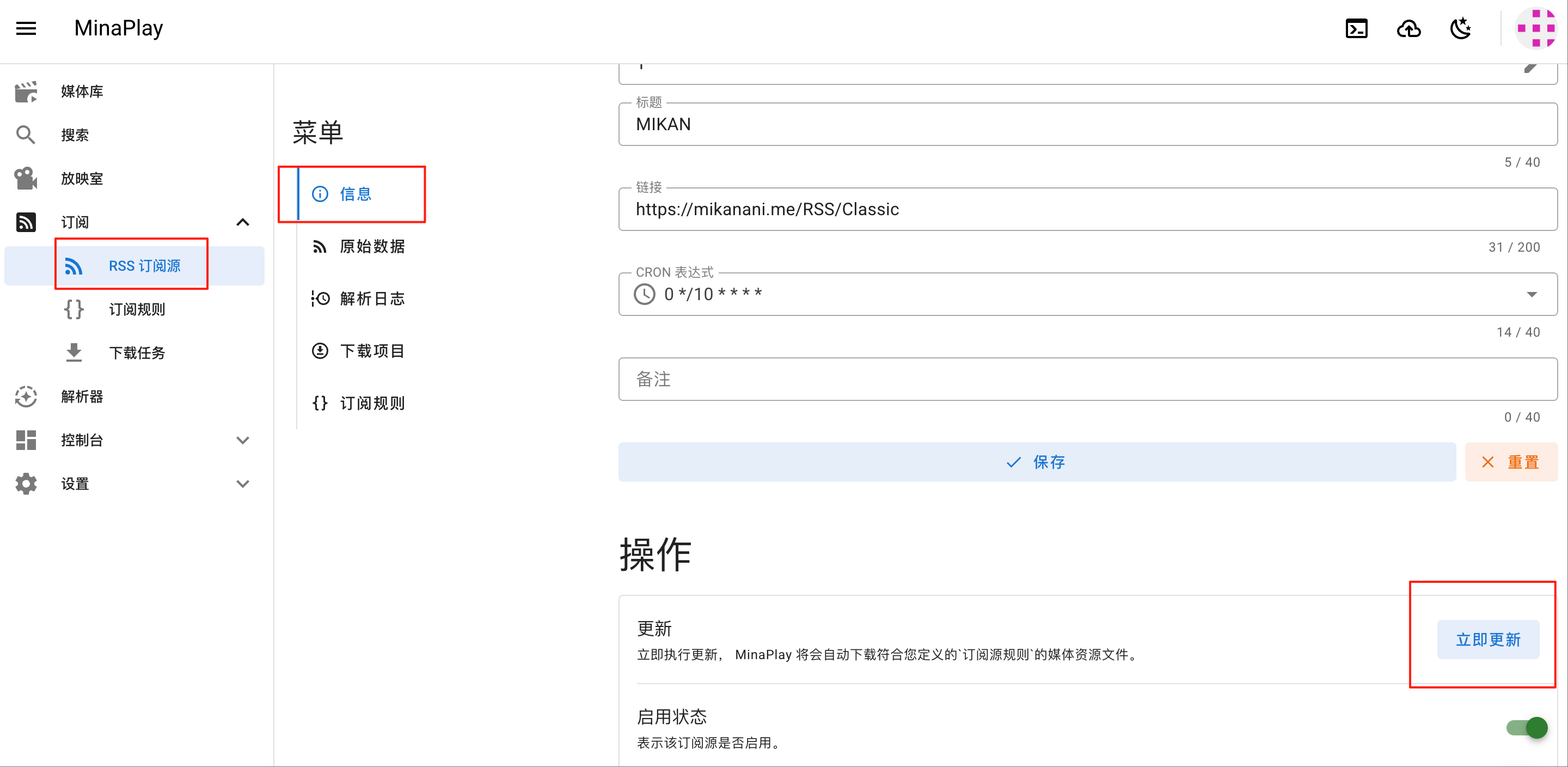Expand the 设置 sidebar group
Image resolution: width=1568 pixels, height=767 pixels.
pos(243,484)
